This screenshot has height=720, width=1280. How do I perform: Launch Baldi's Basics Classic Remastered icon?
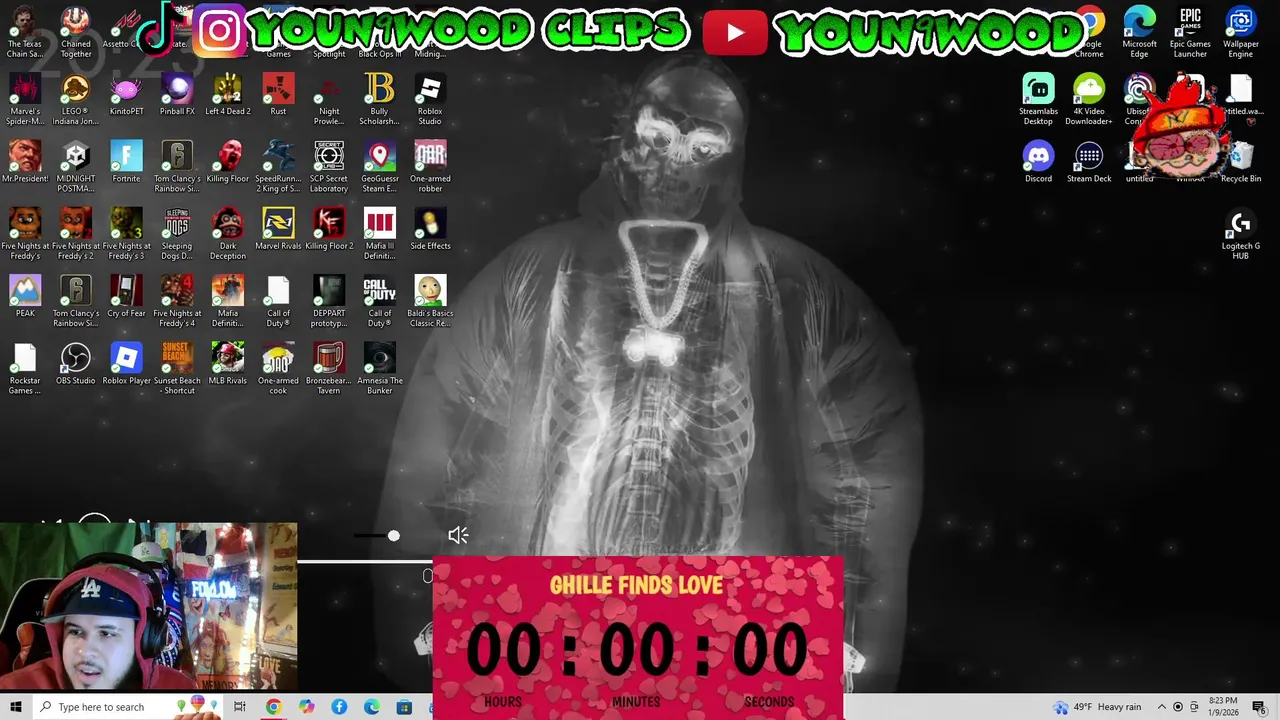(x=430, y=301)
